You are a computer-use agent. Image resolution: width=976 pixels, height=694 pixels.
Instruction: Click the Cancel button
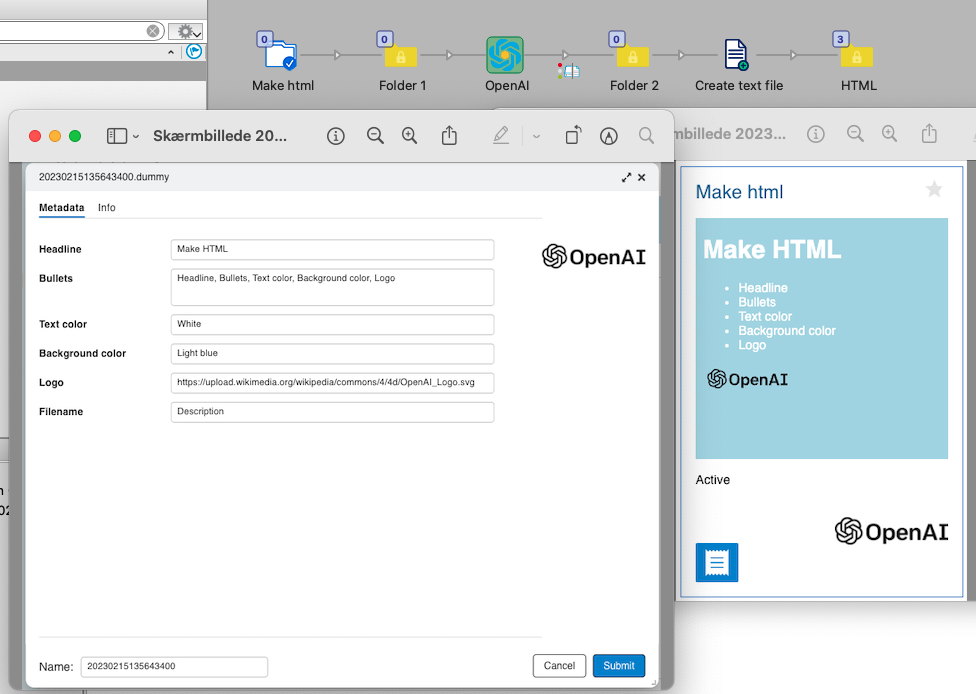click(x=559, y=666)
